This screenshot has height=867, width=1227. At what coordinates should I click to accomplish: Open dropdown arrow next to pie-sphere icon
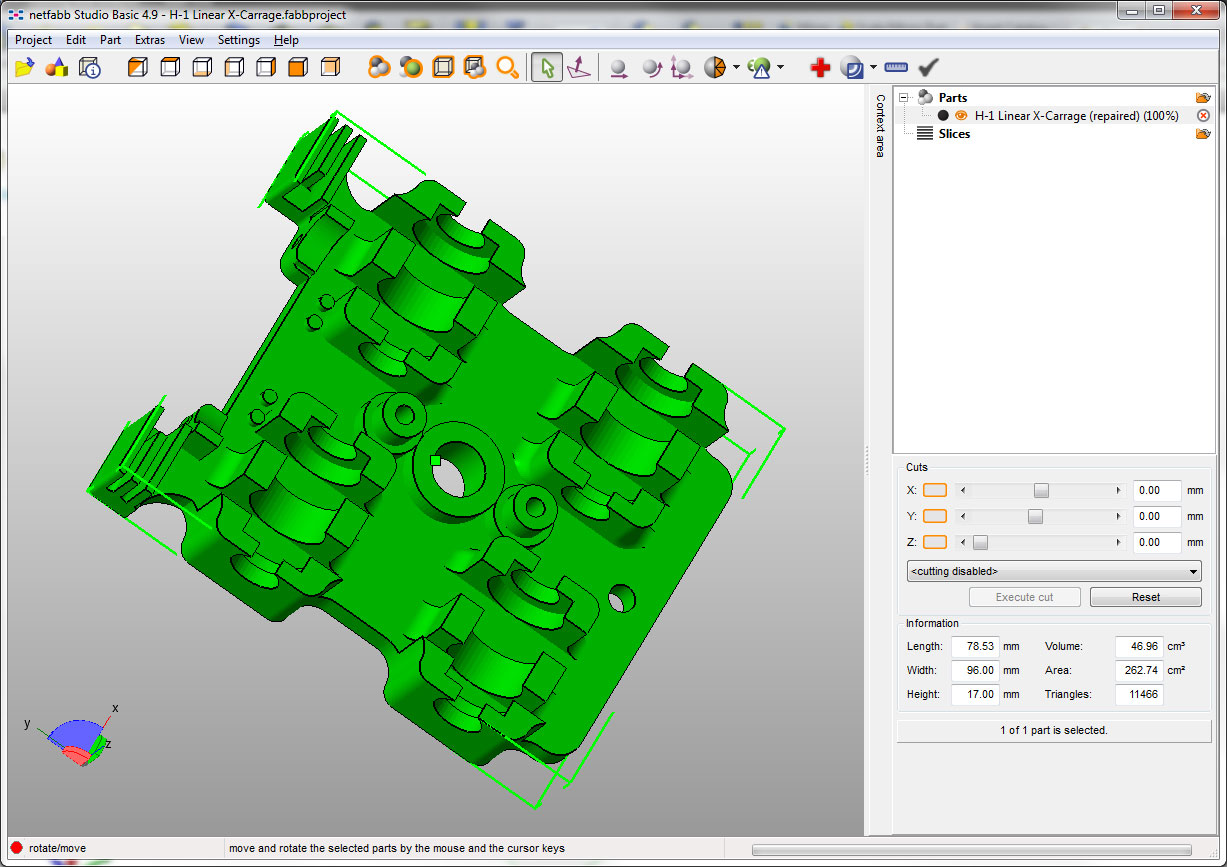click(x=736, y=68)
